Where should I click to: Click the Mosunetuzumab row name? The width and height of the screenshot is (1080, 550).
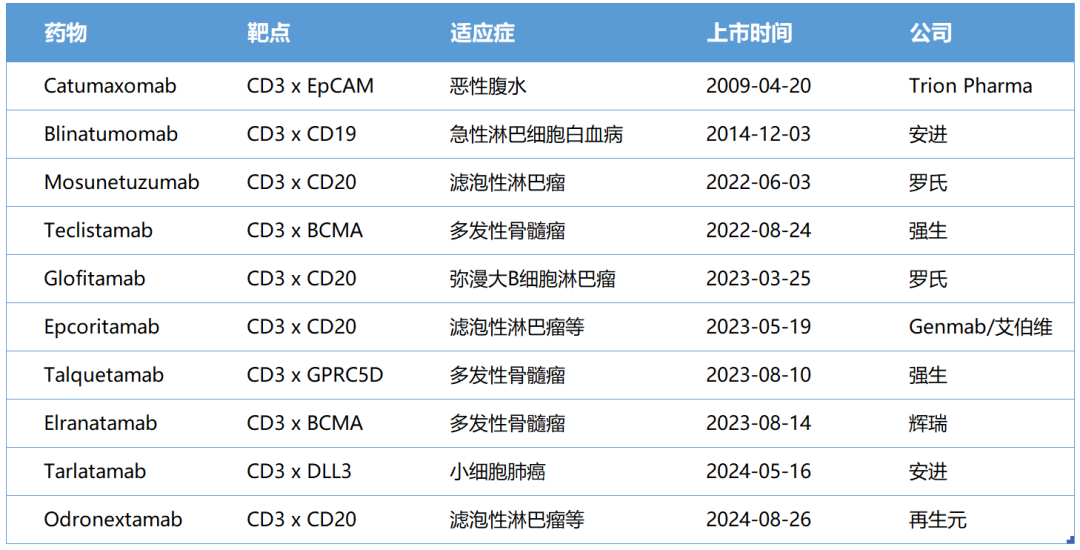(121, 182)
